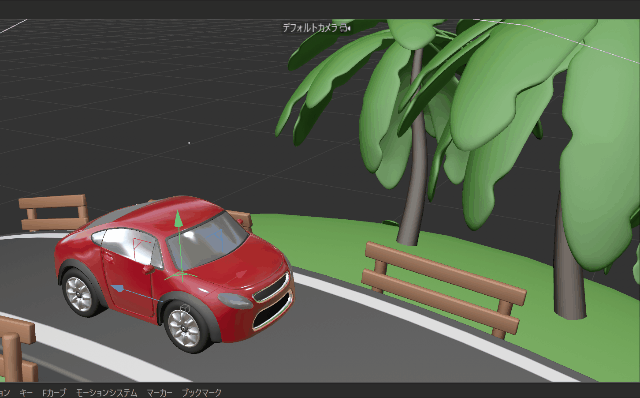This screenshot has height=398, width=640.
Task: Click the red X-axis arrow on the hood
Action: coord(242,274)
